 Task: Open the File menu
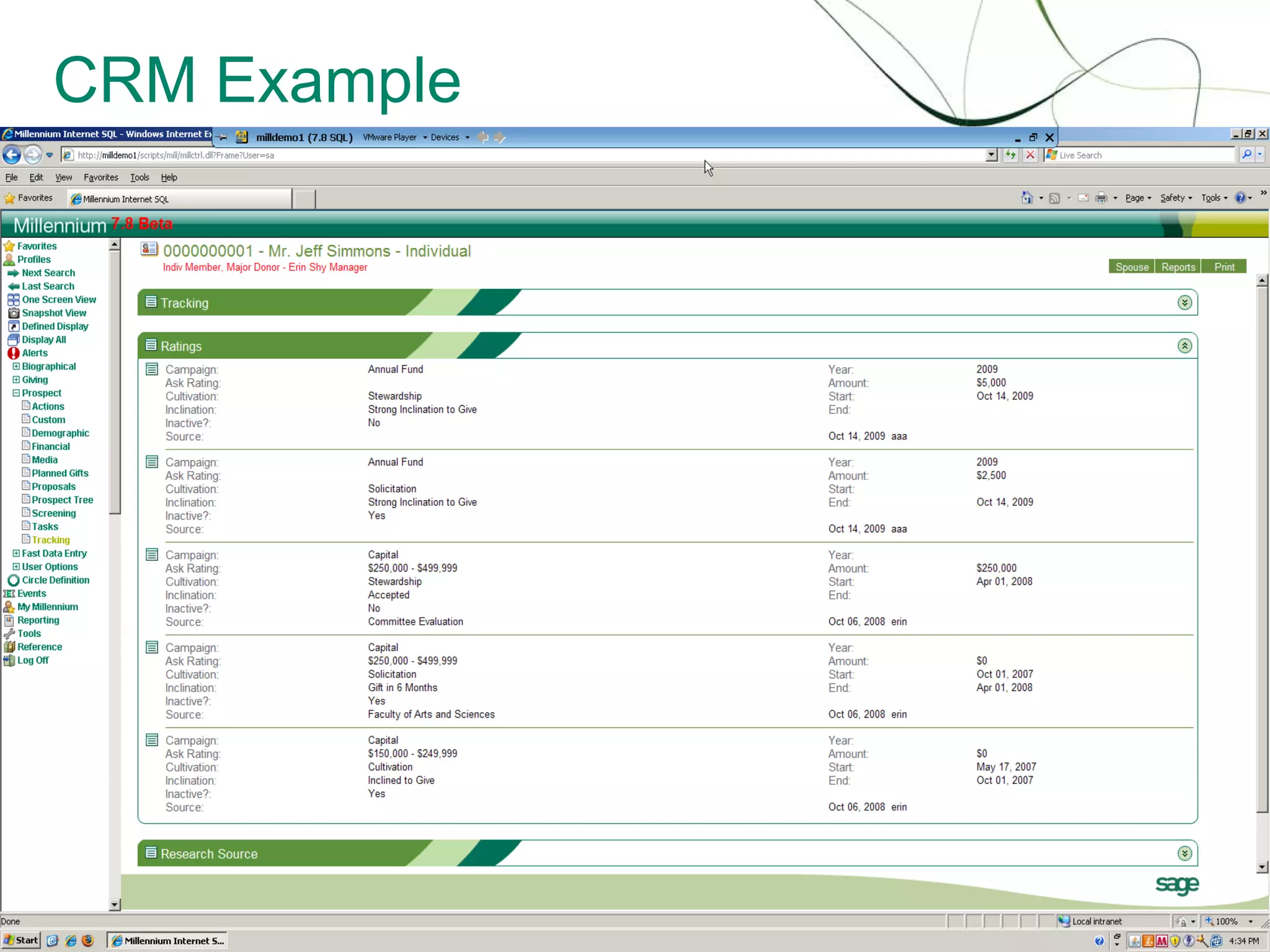click(x=11, y=177)
